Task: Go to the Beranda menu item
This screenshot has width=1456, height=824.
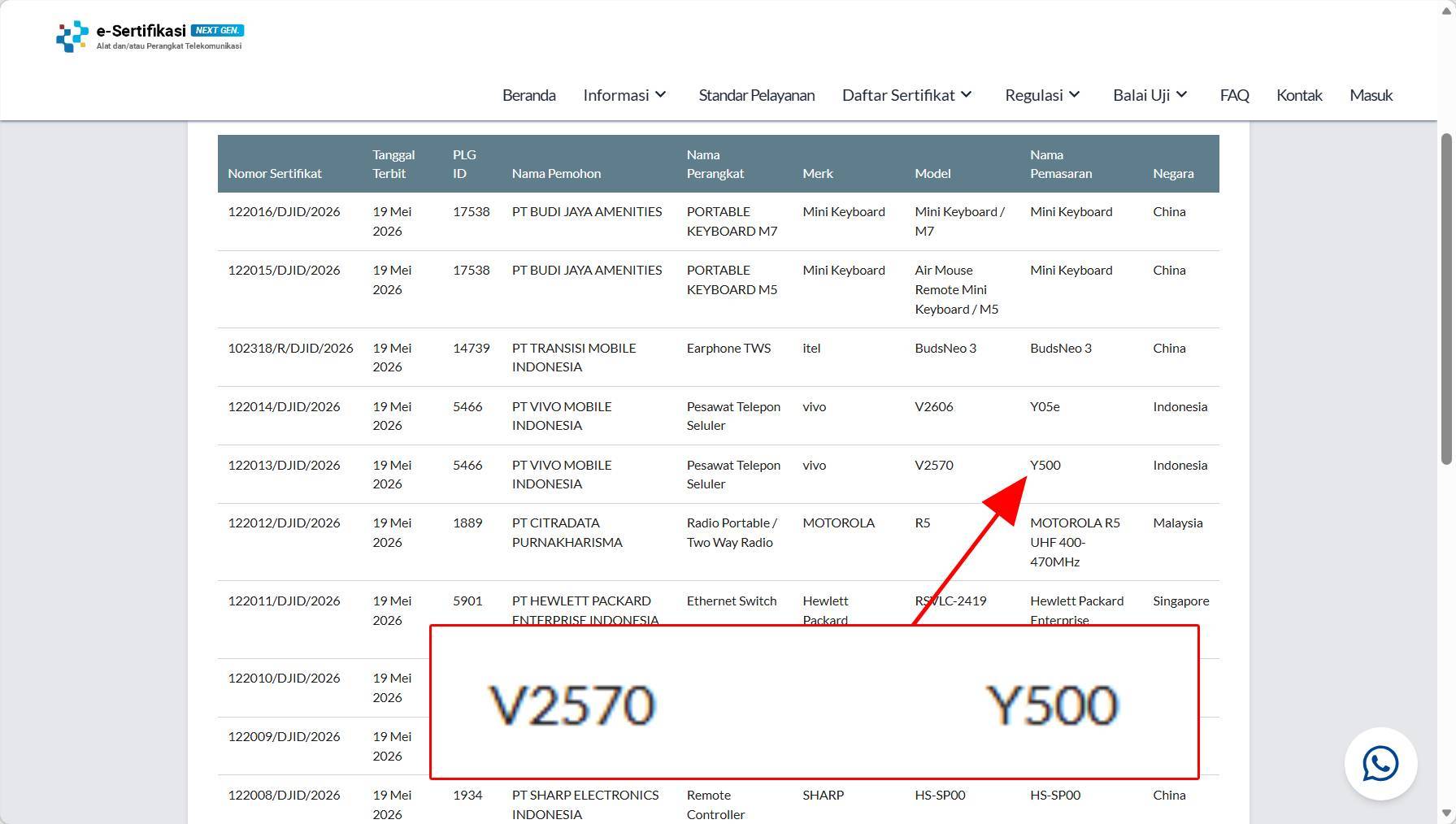Action: 529,95
